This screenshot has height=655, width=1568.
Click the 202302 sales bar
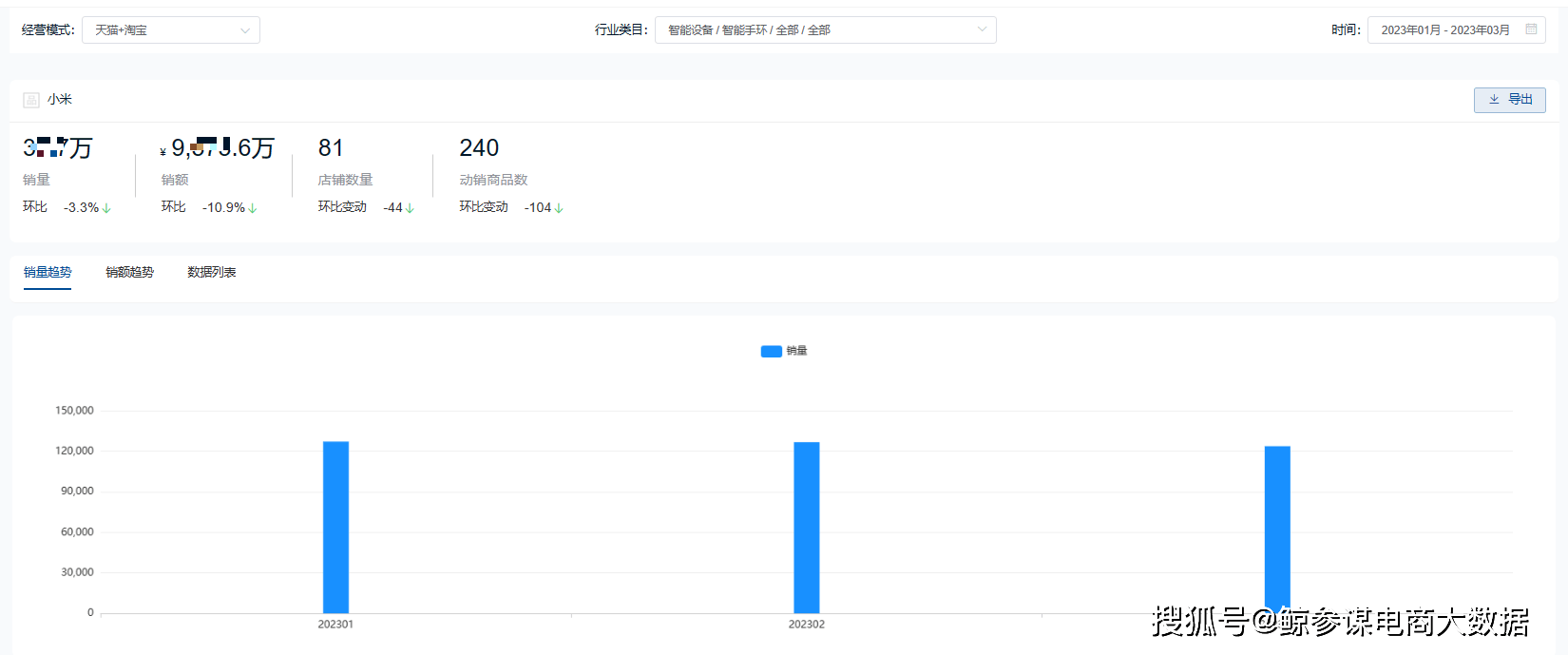click(807, 528)
